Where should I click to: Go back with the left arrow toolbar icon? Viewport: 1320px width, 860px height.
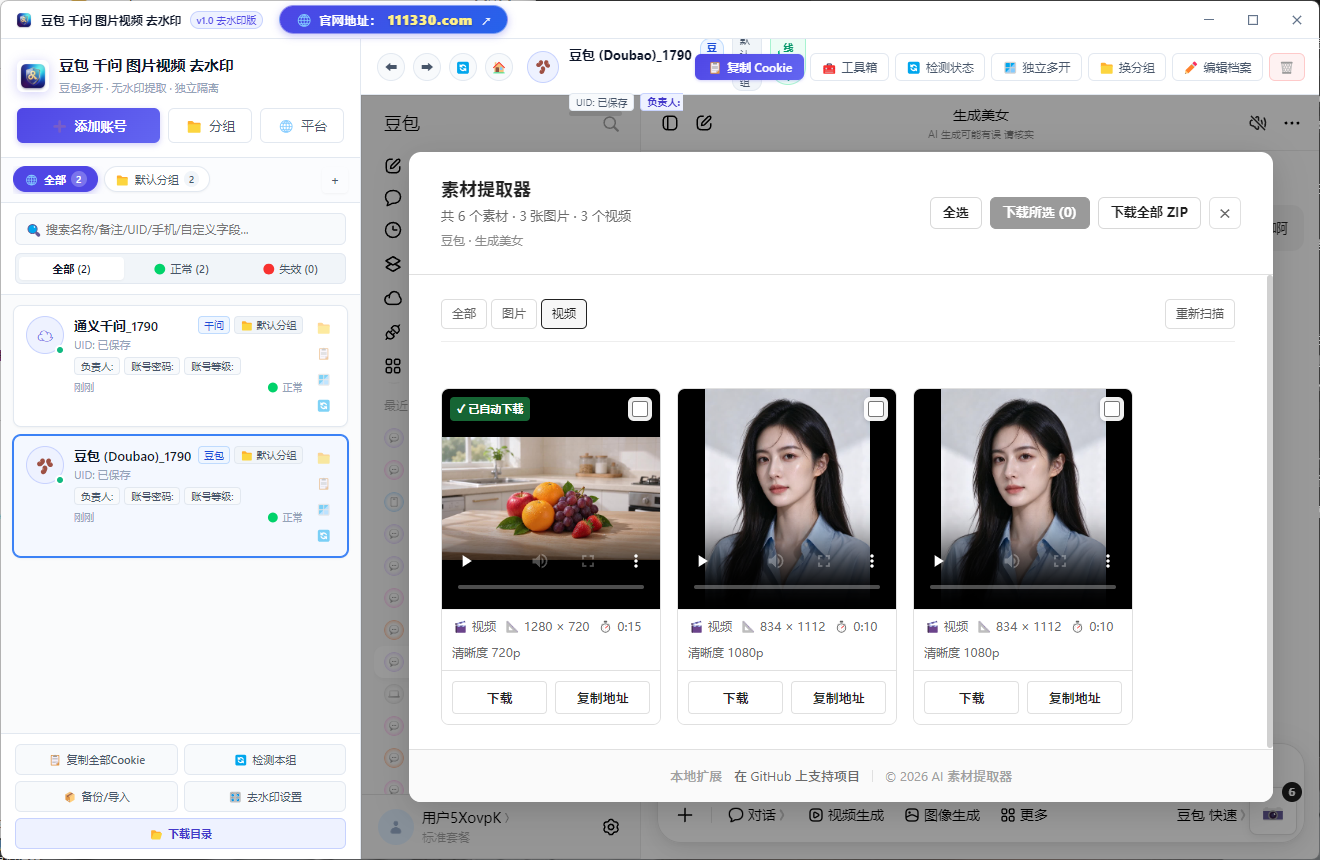click(x=391, y=67)
